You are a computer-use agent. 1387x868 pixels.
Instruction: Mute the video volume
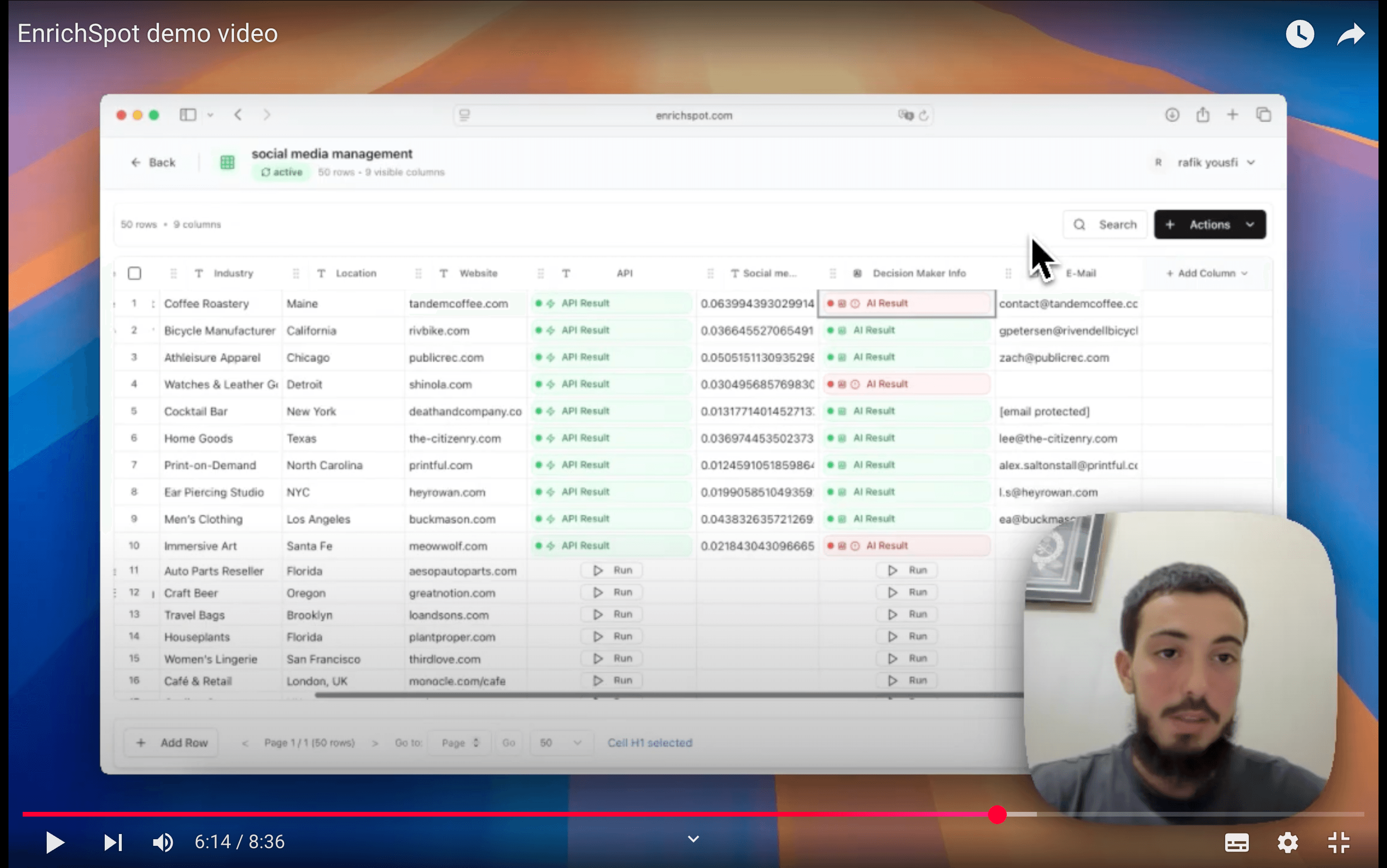click(162, 842)
